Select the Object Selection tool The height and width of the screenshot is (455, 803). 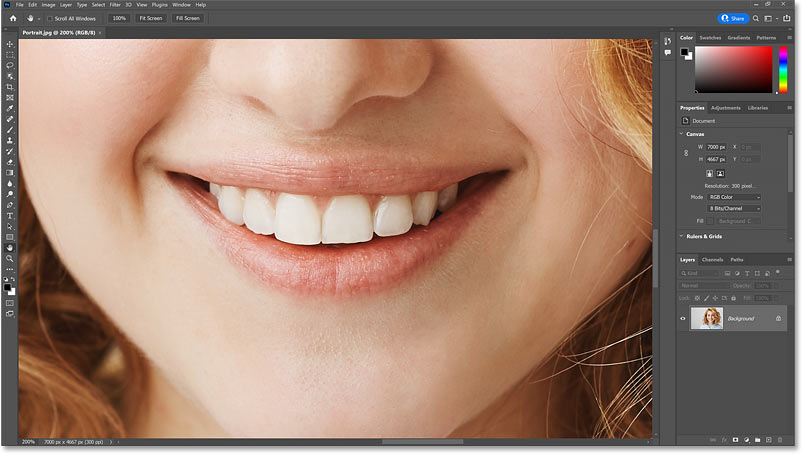(x=10, y=76)
